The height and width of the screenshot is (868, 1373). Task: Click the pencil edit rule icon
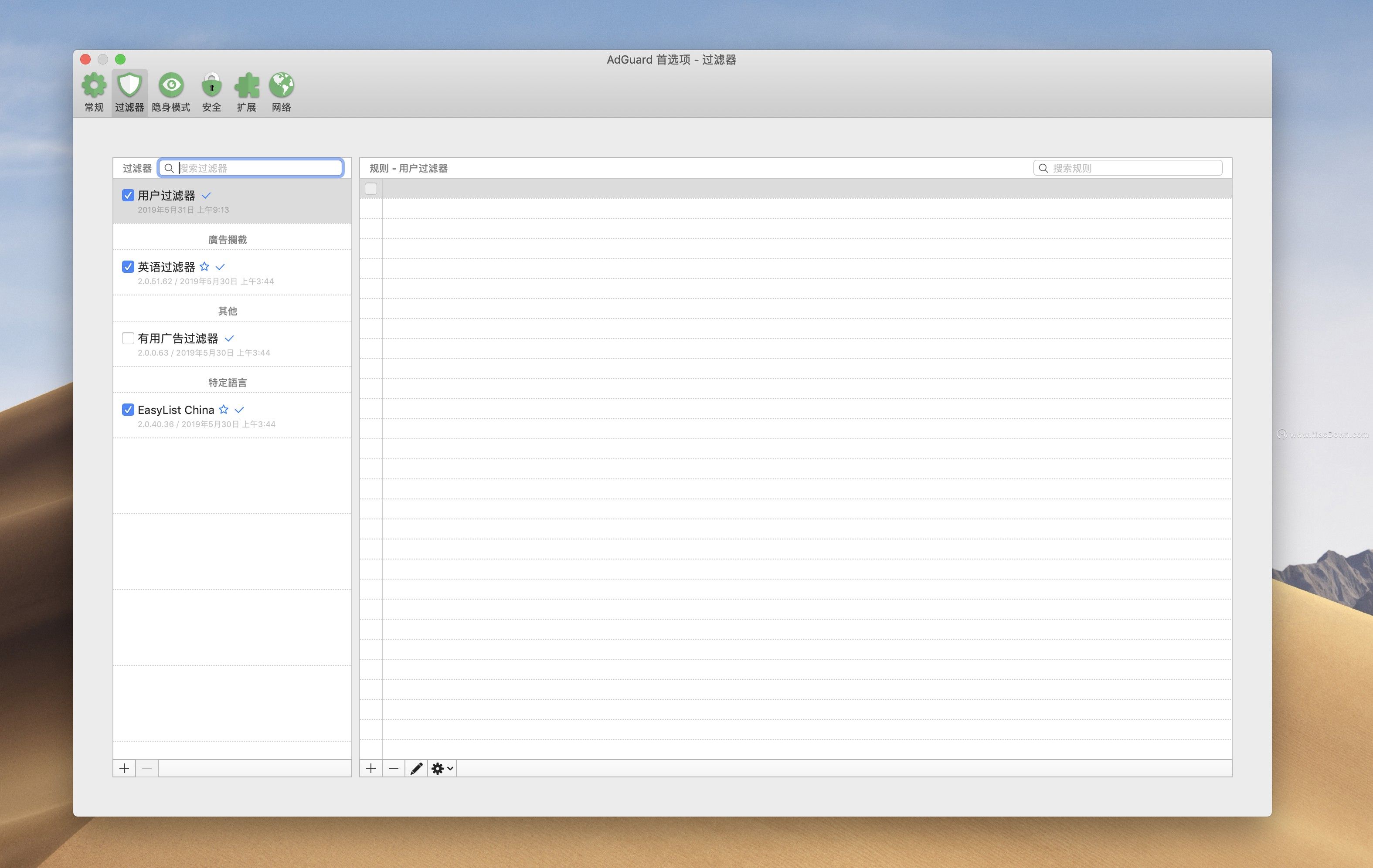(417, 768)
